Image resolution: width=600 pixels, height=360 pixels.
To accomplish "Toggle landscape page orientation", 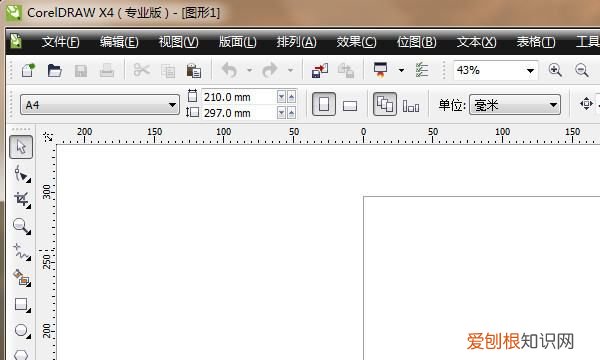I will 350,105.
